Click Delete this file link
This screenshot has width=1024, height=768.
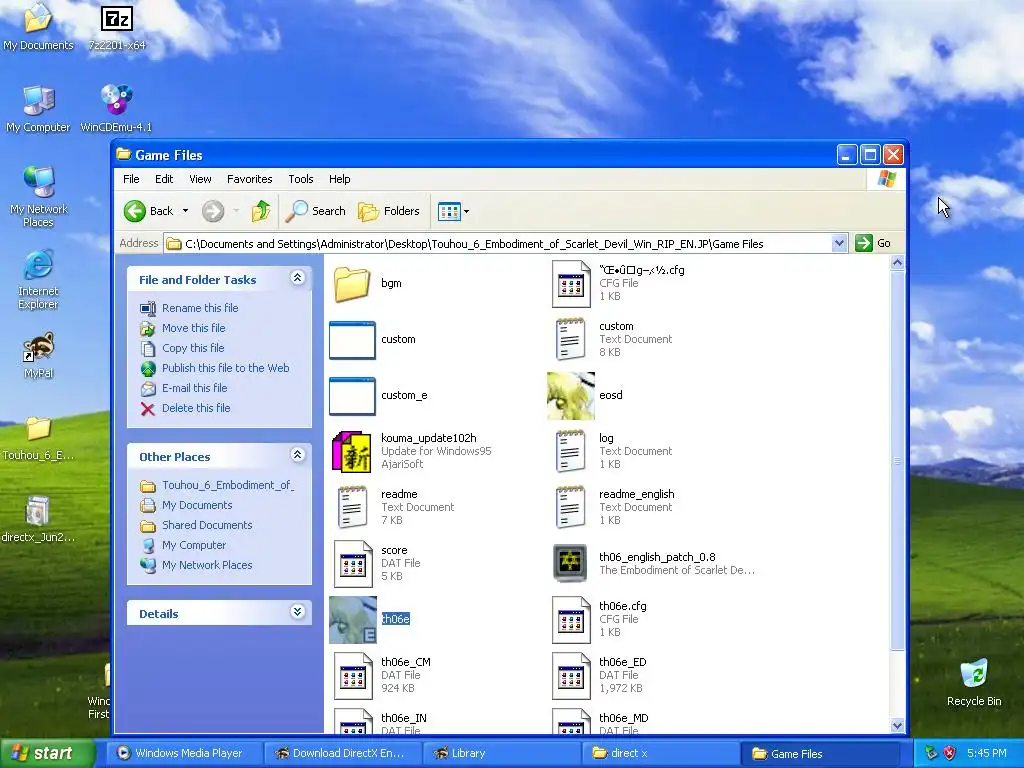(x=196, y=408)
